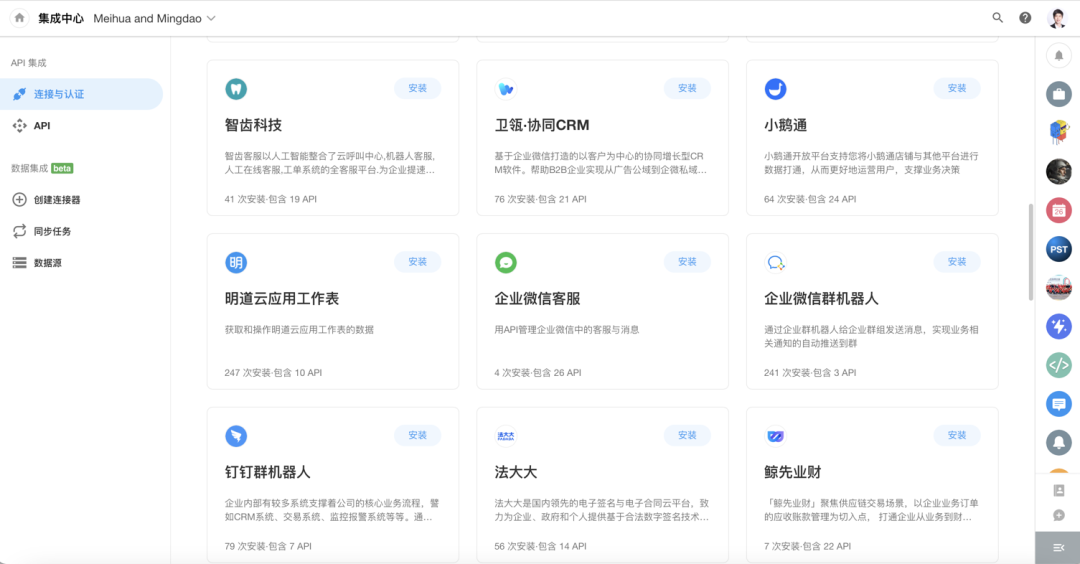Open the briefcase icon in right rail
Image resolution: width=1080 pixels, height=564 pixels.
point(1059,94)
